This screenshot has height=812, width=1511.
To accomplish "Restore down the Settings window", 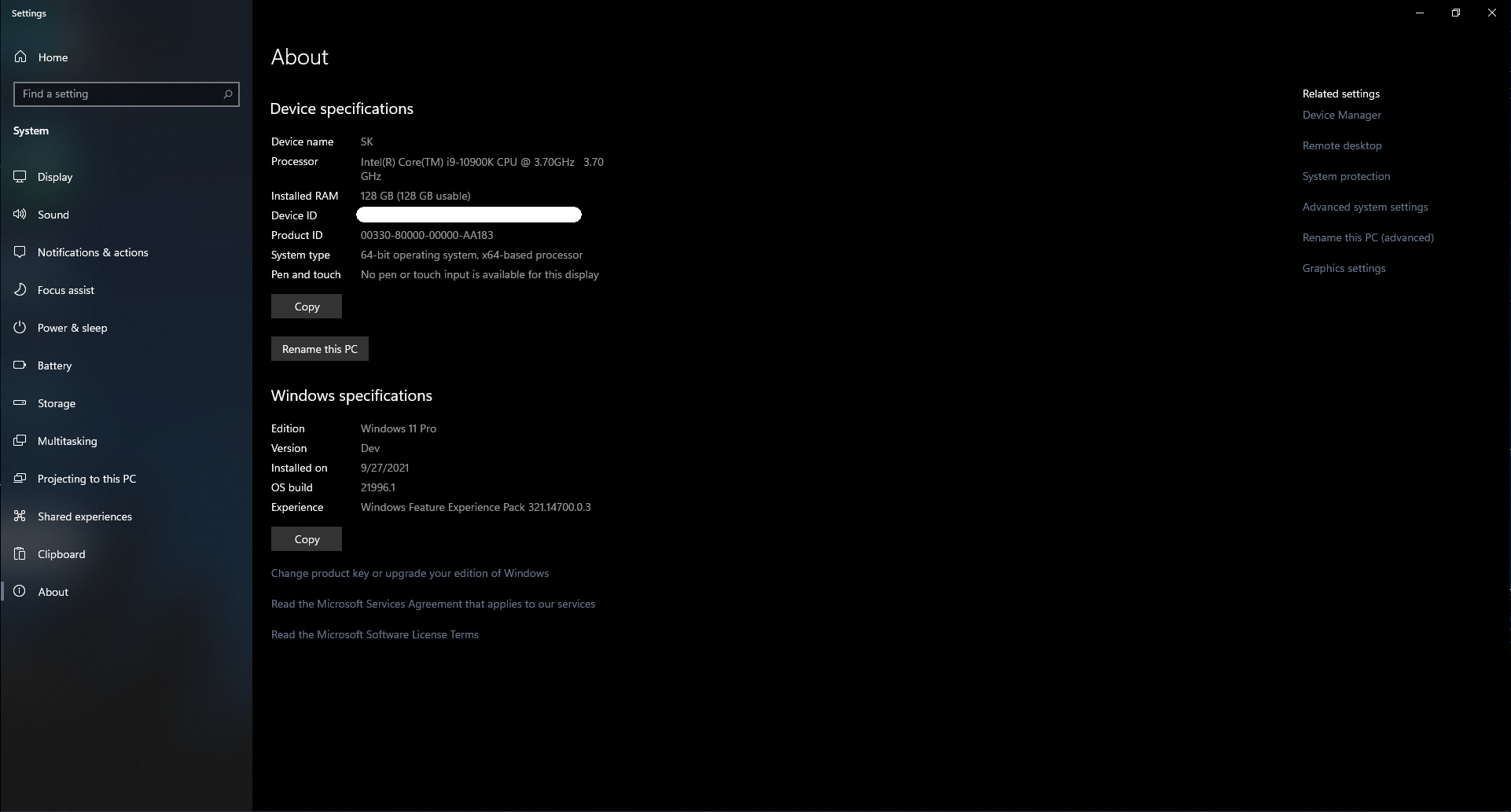I will [1456, 13].
